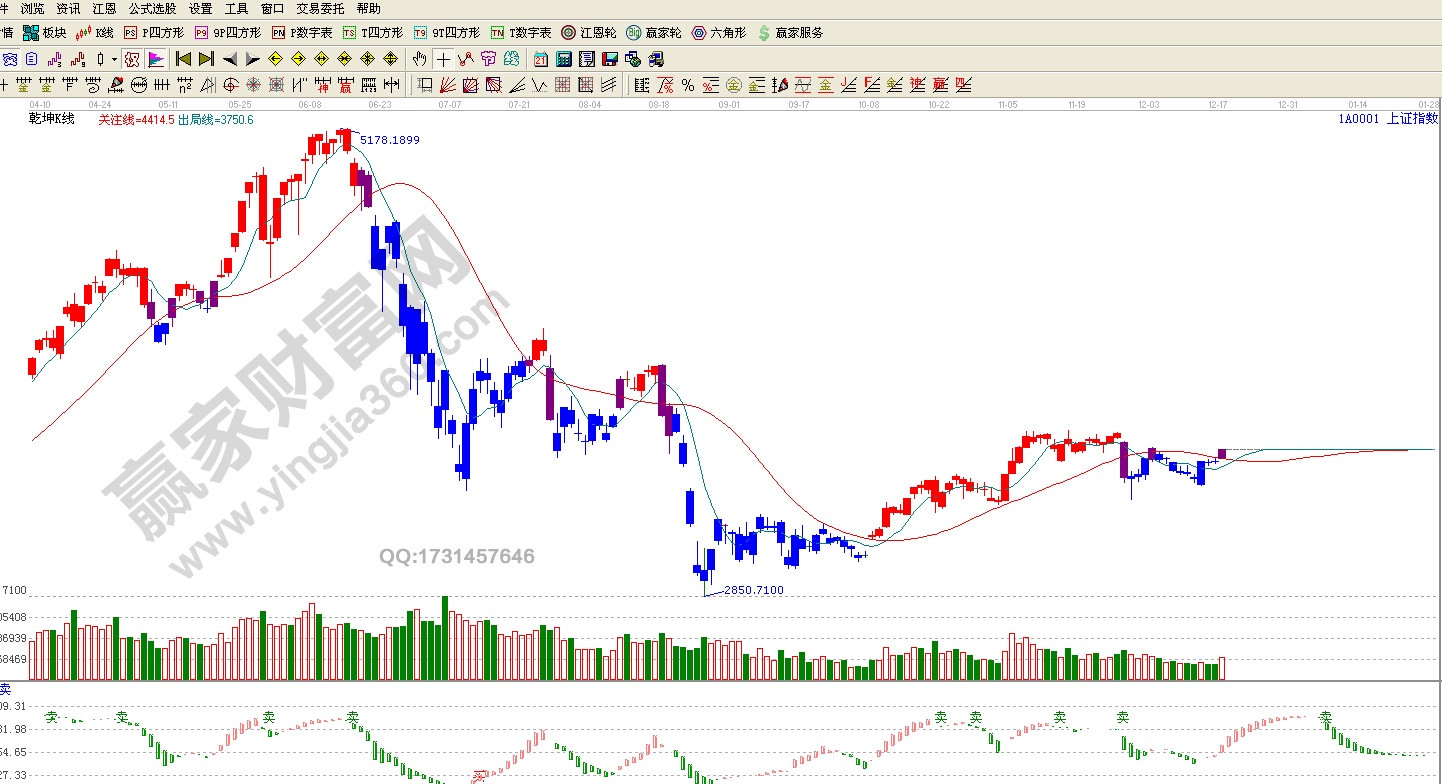Expand the candlestick type dropdown arrow
1442x784 pixels.
[113, 59]
